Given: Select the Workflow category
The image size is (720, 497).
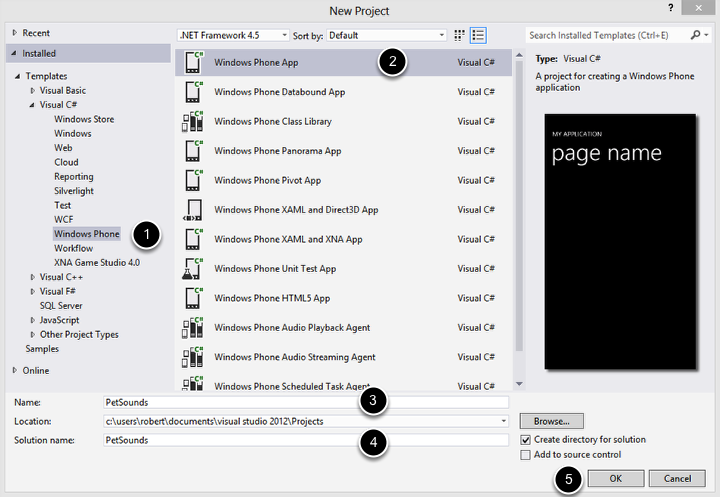Looking at the screenshot, I should [x=73, y=248].
